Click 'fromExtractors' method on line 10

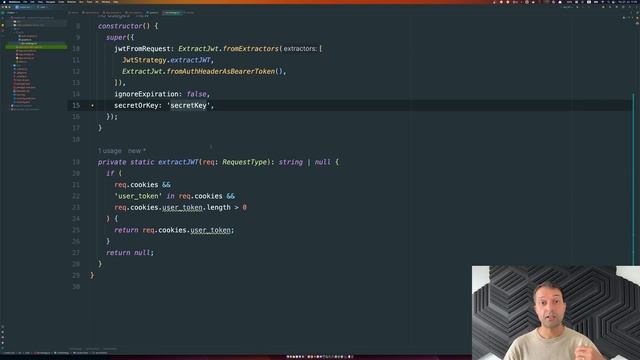coord(251,49)
